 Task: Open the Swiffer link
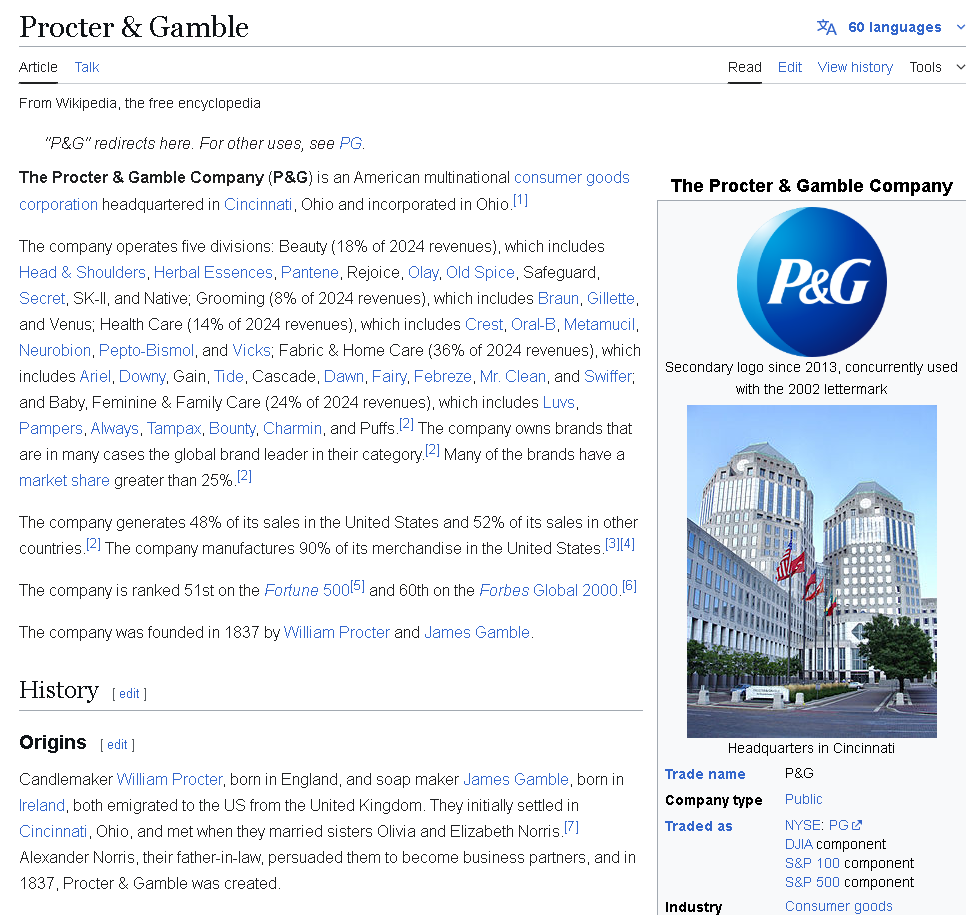(x=608, y=376)
